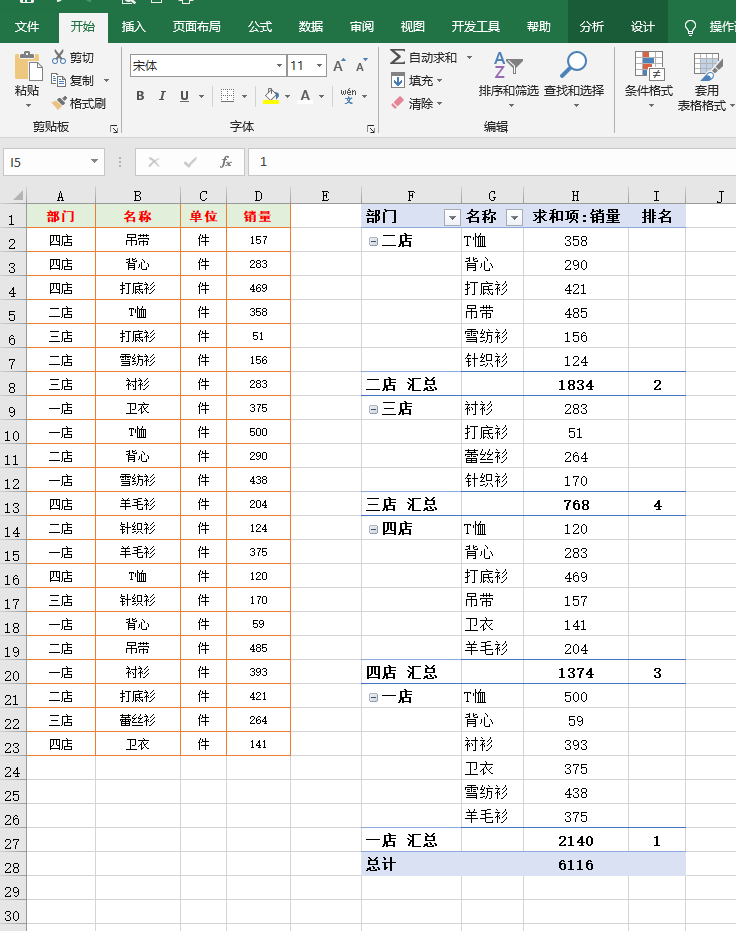The image size is (736, 931).
Task: Click the increase font size icon
Action: pos(339,65)
